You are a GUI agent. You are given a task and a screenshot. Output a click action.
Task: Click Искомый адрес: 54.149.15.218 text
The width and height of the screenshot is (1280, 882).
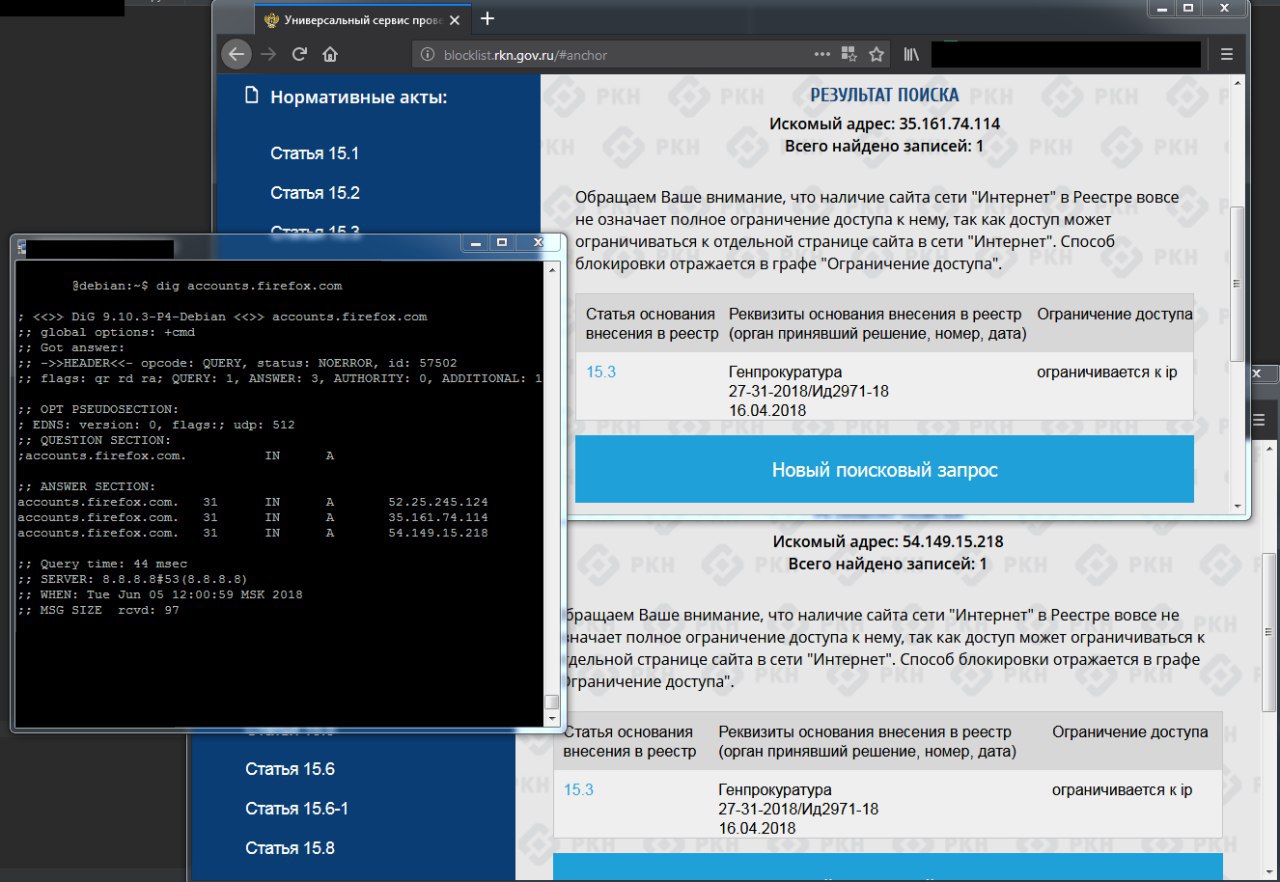(888, 542)
